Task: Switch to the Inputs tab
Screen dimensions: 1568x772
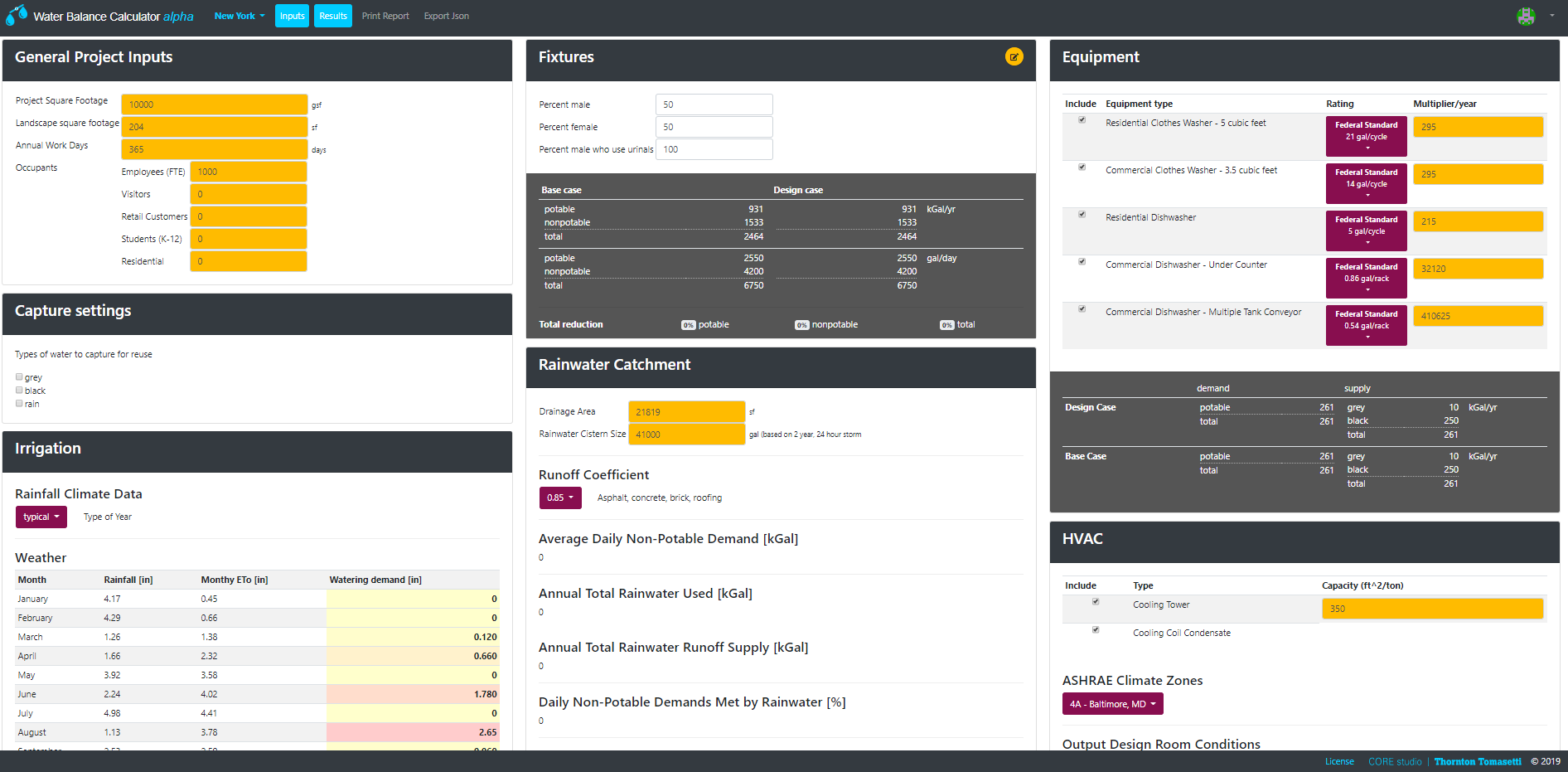Action: pos(292,16)
